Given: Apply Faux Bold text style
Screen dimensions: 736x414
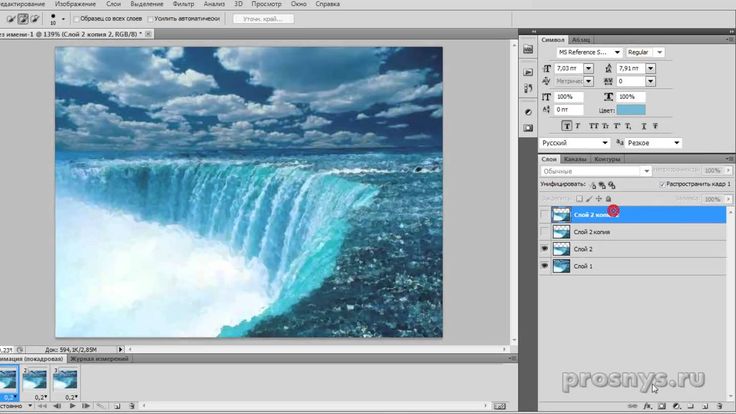Looking at the screenshot, I should pyautogui.click(x=567, y=126).
